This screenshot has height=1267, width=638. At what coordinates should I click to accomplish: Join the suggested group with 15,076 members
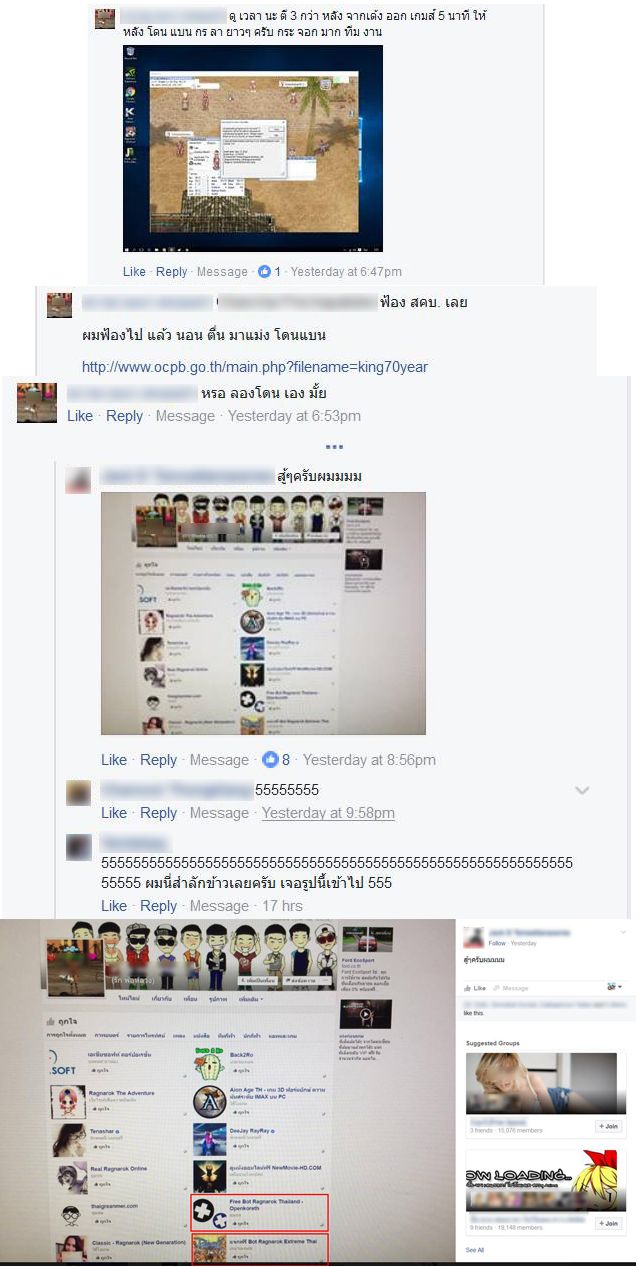[608, 1126]
